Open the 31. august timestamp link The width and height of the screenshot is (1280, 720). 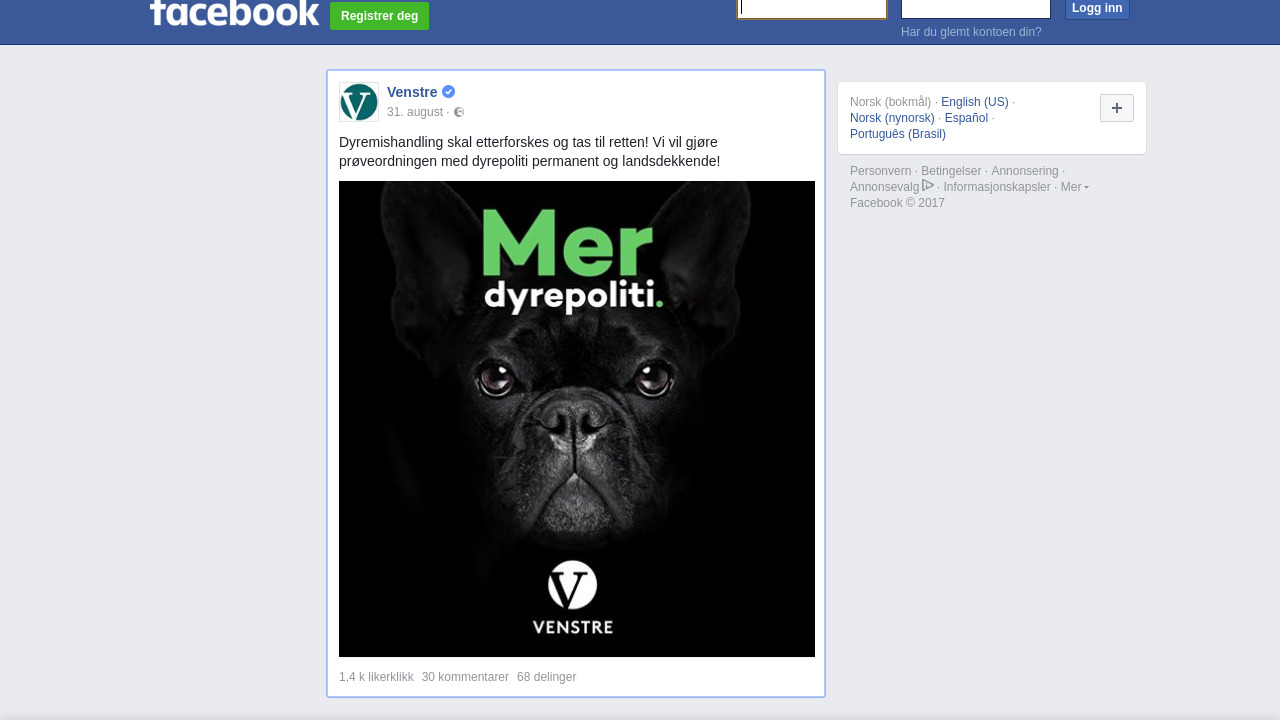pyautogui.click(x=415, y=112)
